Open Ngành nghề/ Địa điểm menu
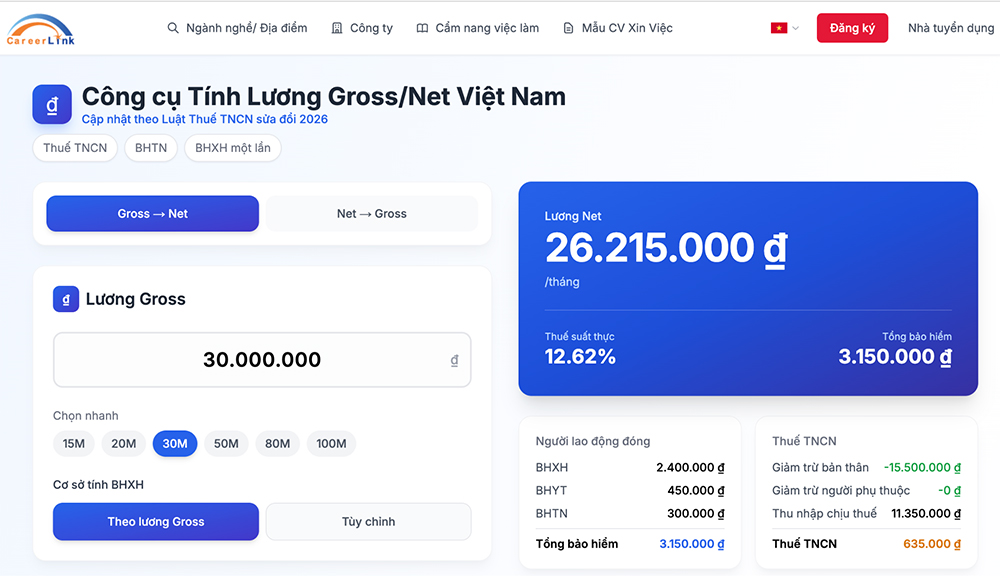1000x576 pixels. pos(246,28)
